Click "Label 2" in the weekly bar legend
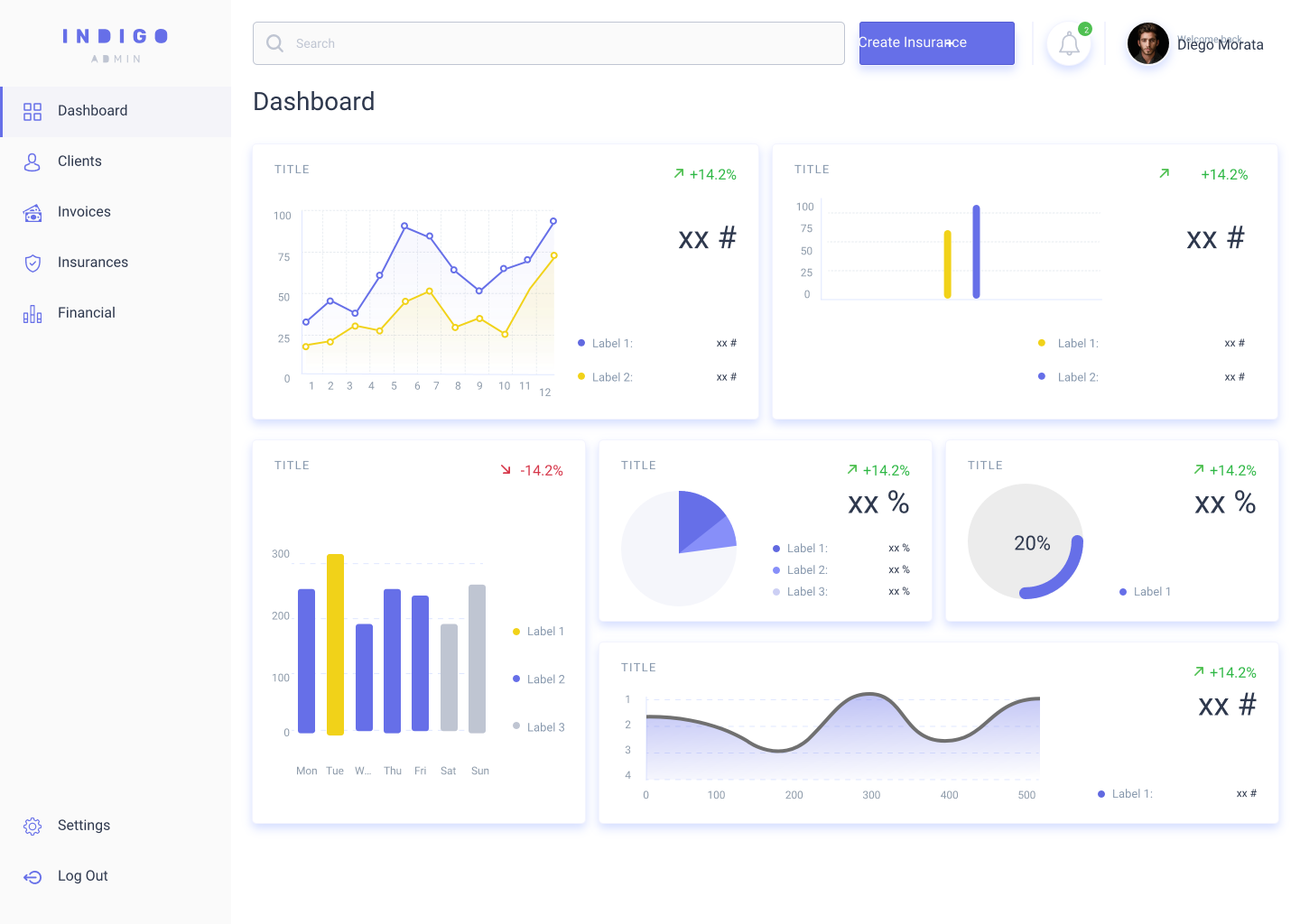The image size is (1300, 924). coord(545,679)
